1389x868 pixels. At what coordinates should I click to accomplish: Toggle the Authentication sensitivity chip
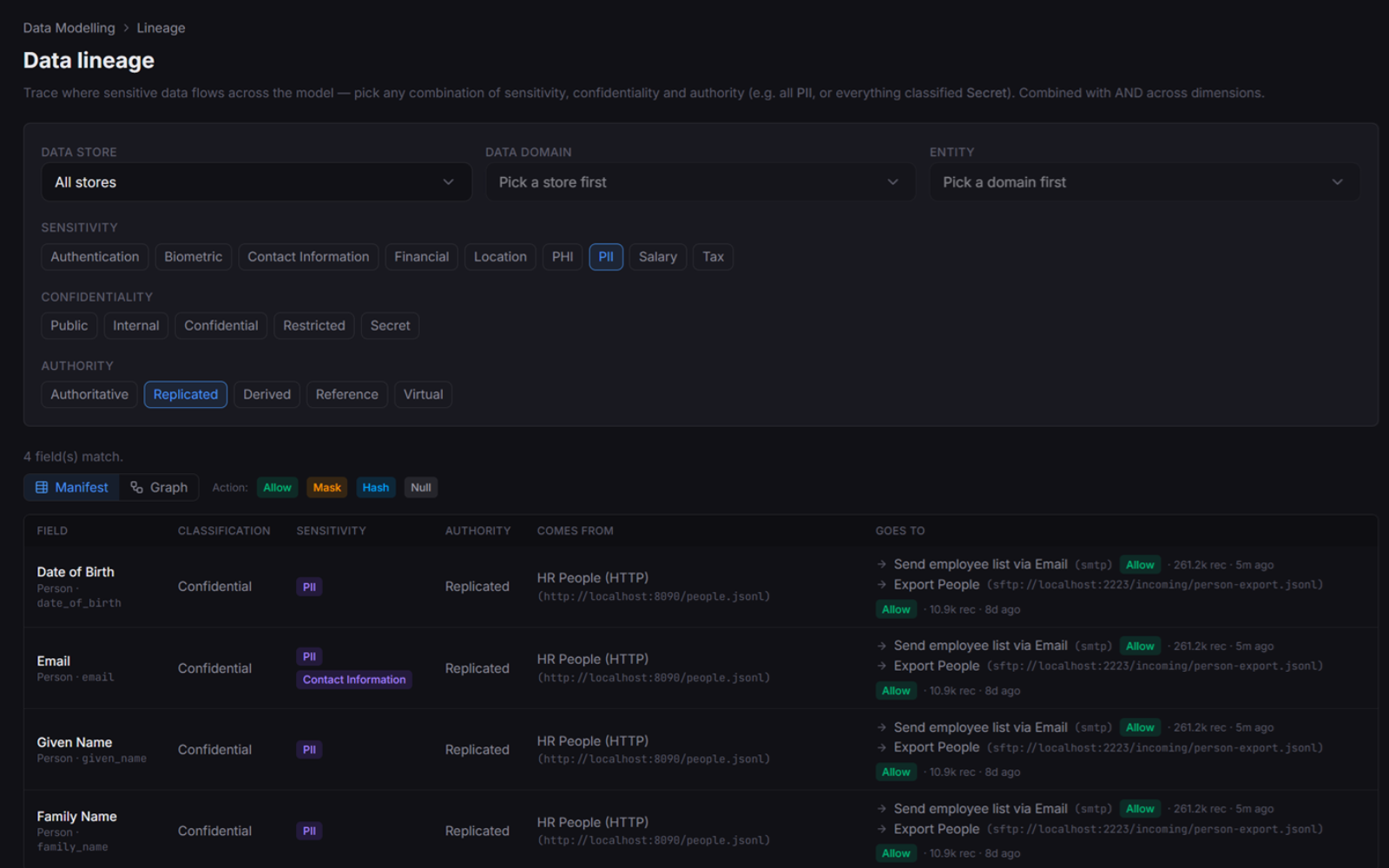(x=95, y=257)
